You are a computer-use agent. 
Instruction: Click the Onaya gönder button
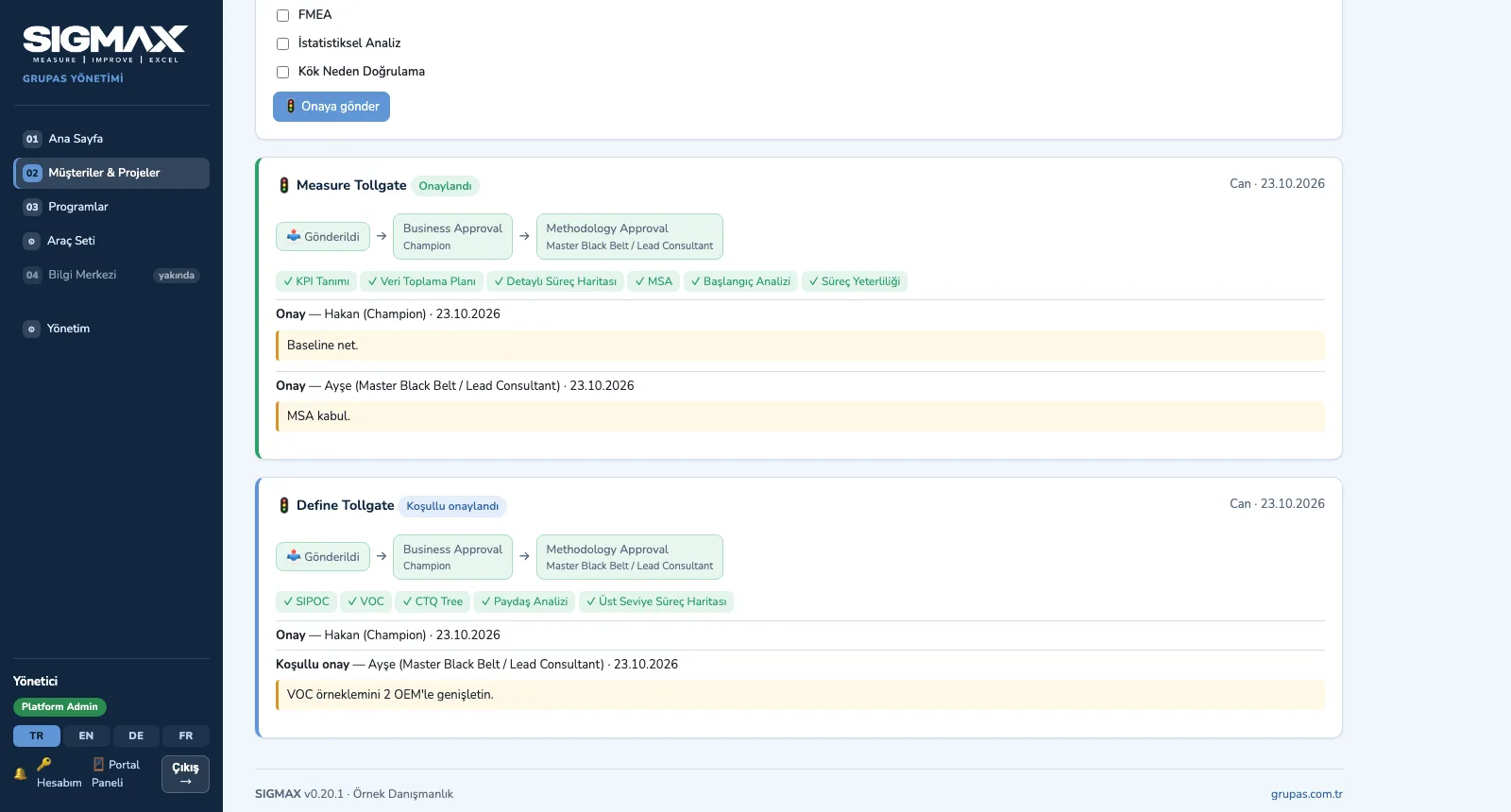[331, 107]
